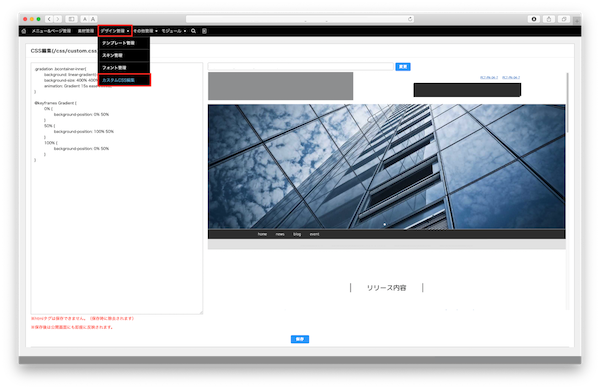Screen dimensions: 600x389
Task: Click the event link in the preview navigation
Action: pos(315,234)
